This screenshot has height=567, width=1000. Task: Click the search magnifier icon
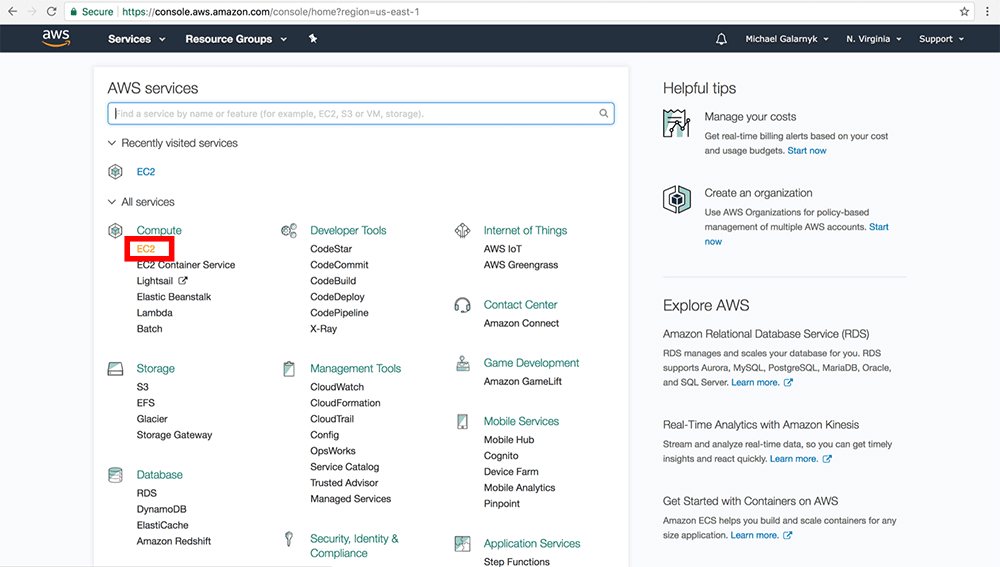click(x=604, y=114)
